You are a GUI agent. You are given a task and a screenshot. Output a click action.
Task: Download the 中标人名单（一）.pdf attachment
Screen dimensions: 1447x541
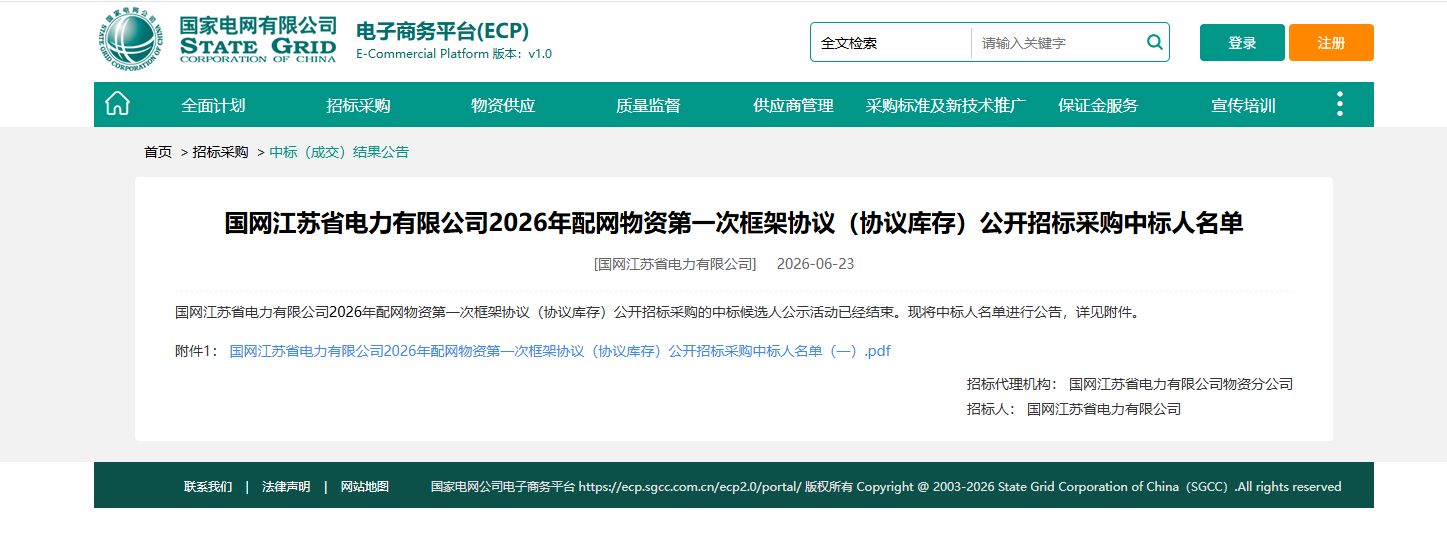(560, 351)
